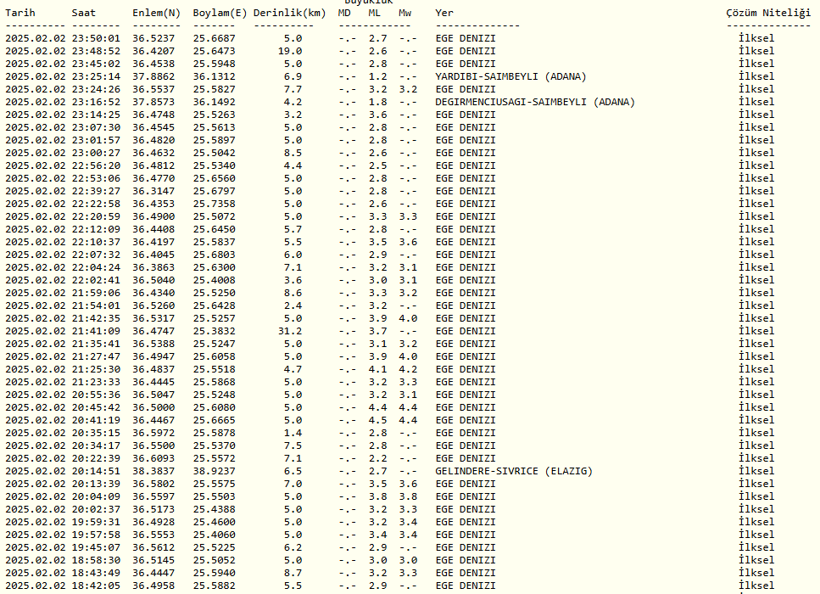Click the Saat column header
The height and width of the screenshot is (594, 820).
click(85, 12)
